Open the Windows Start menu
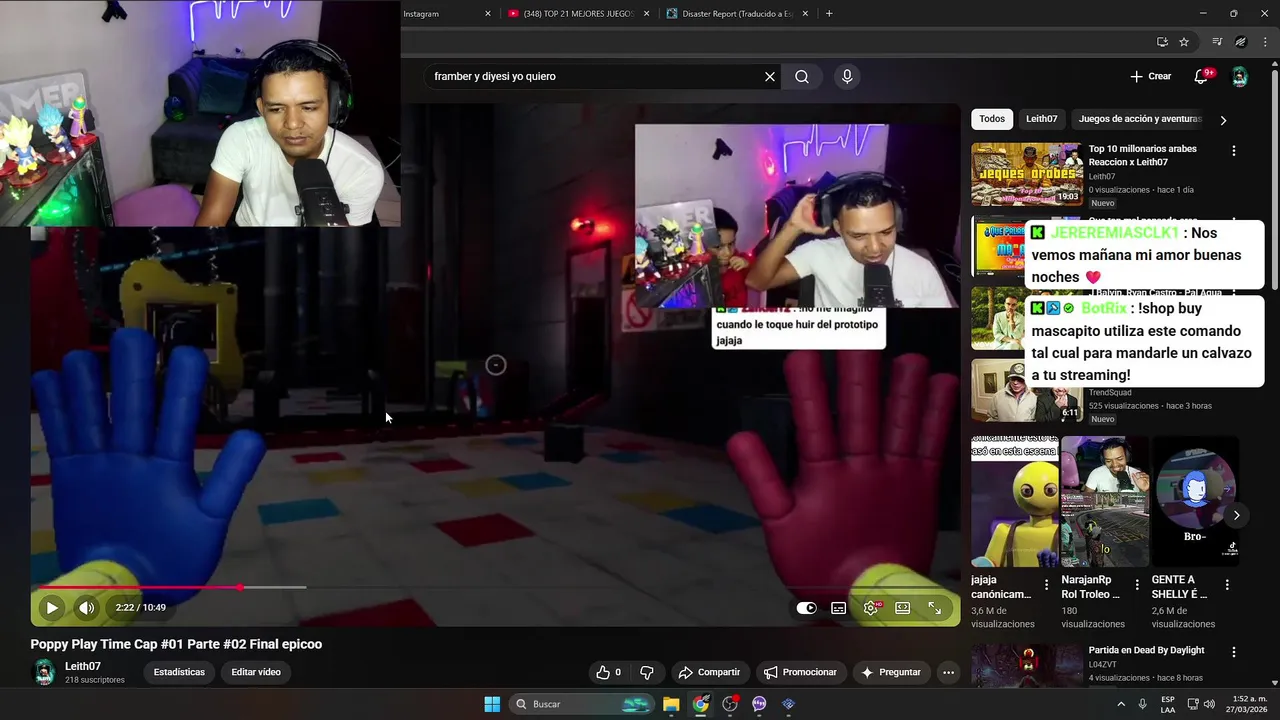The height and width of the screenshot is (720, 1280). (x=492, y=704)
